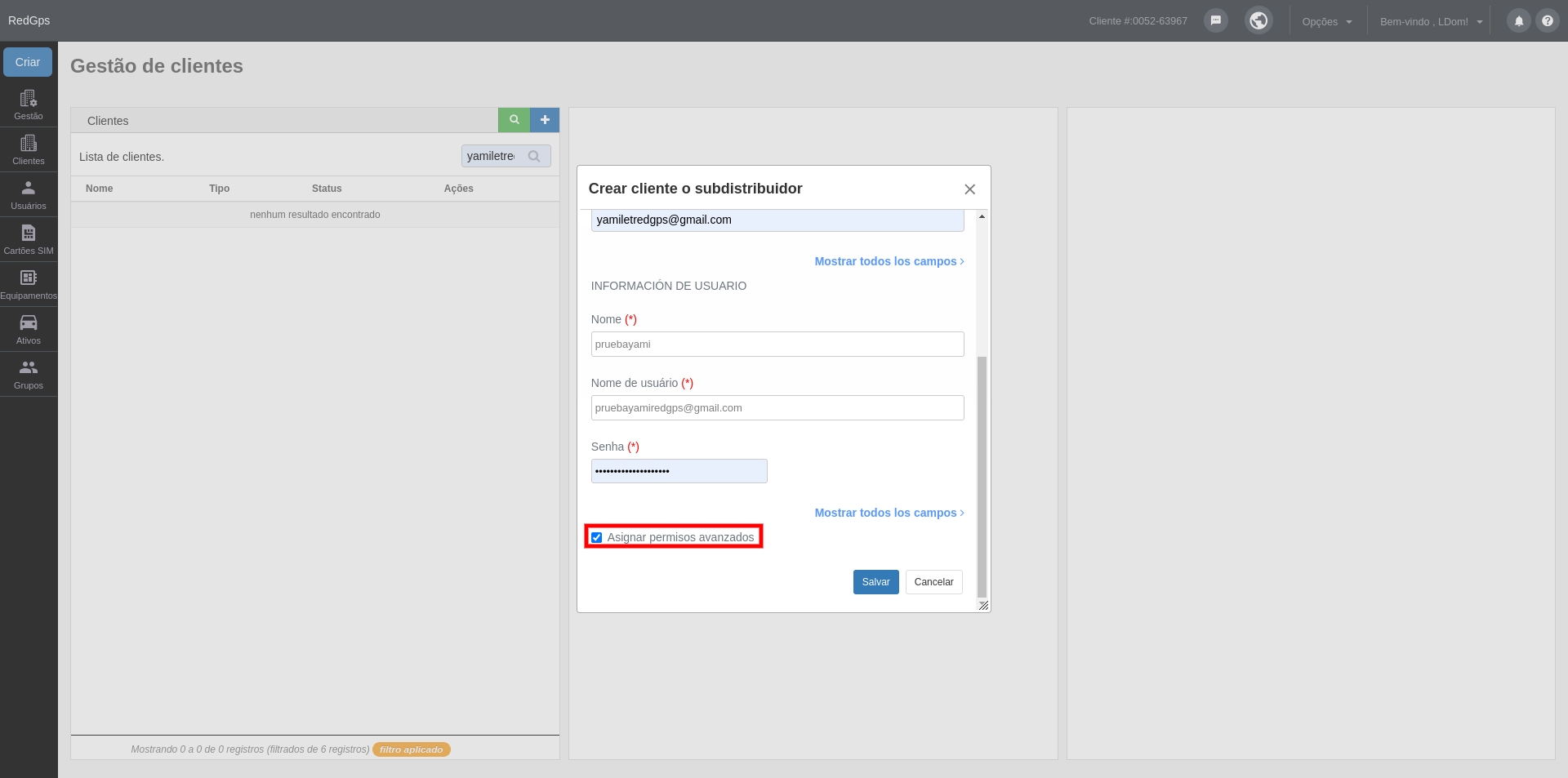Click the Cliente #:0052-63967 label
Viewport: 1568px width, 778px height.
click(1138, 21)
